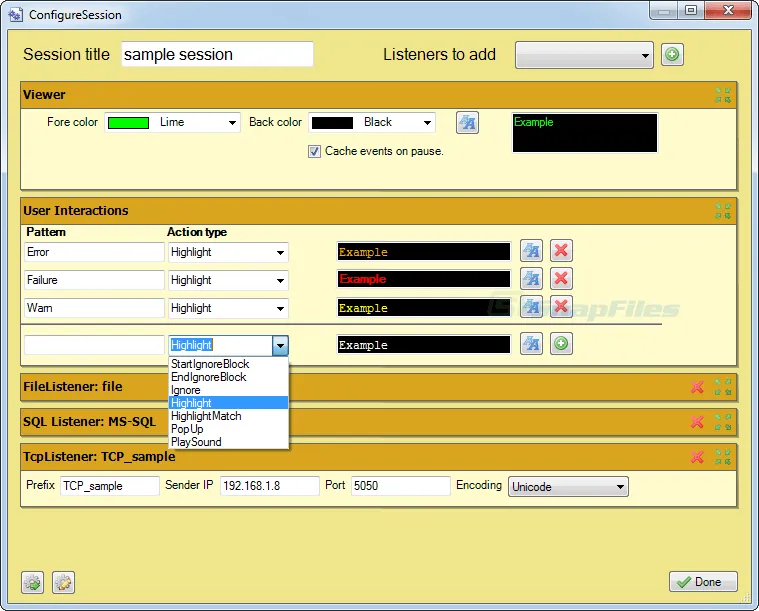Click the gear with pencil icon
This screenshot has width=759, height=611.
[x=63, y=582]
